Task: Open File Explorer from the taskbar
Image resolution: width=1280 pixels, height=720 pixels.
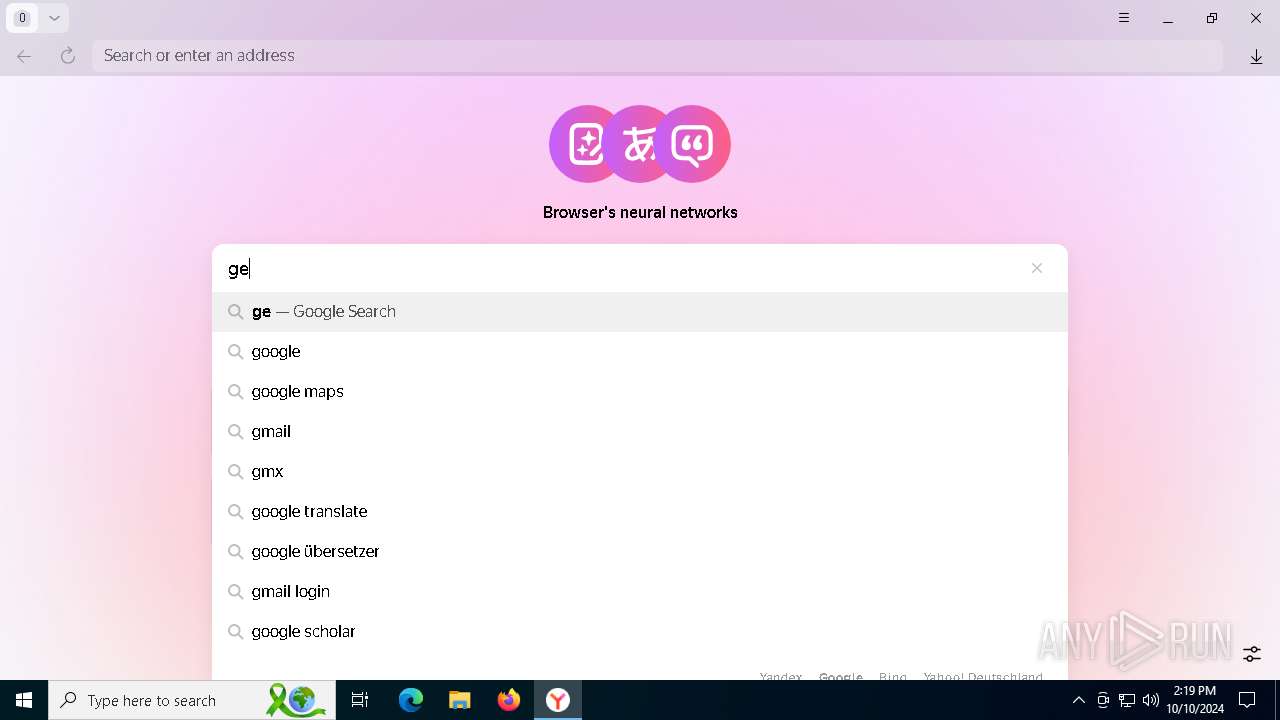Action: (460, 700)
